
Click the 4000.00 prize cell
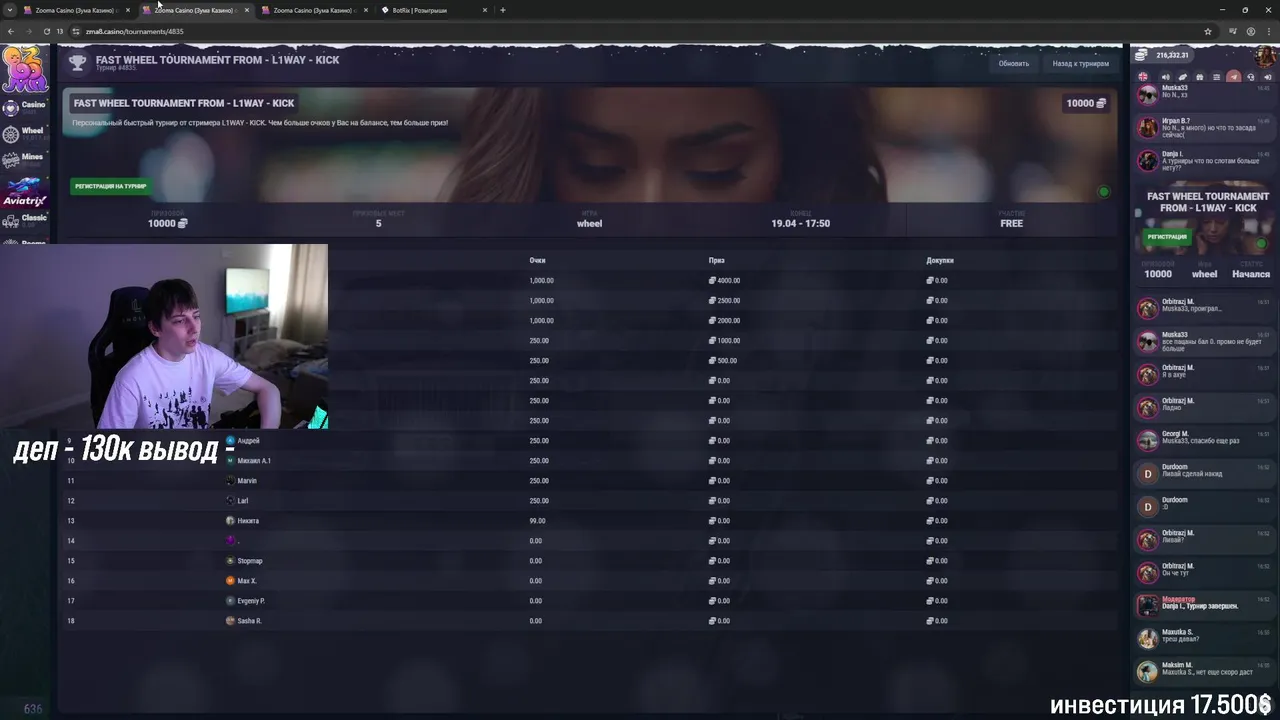725,281
